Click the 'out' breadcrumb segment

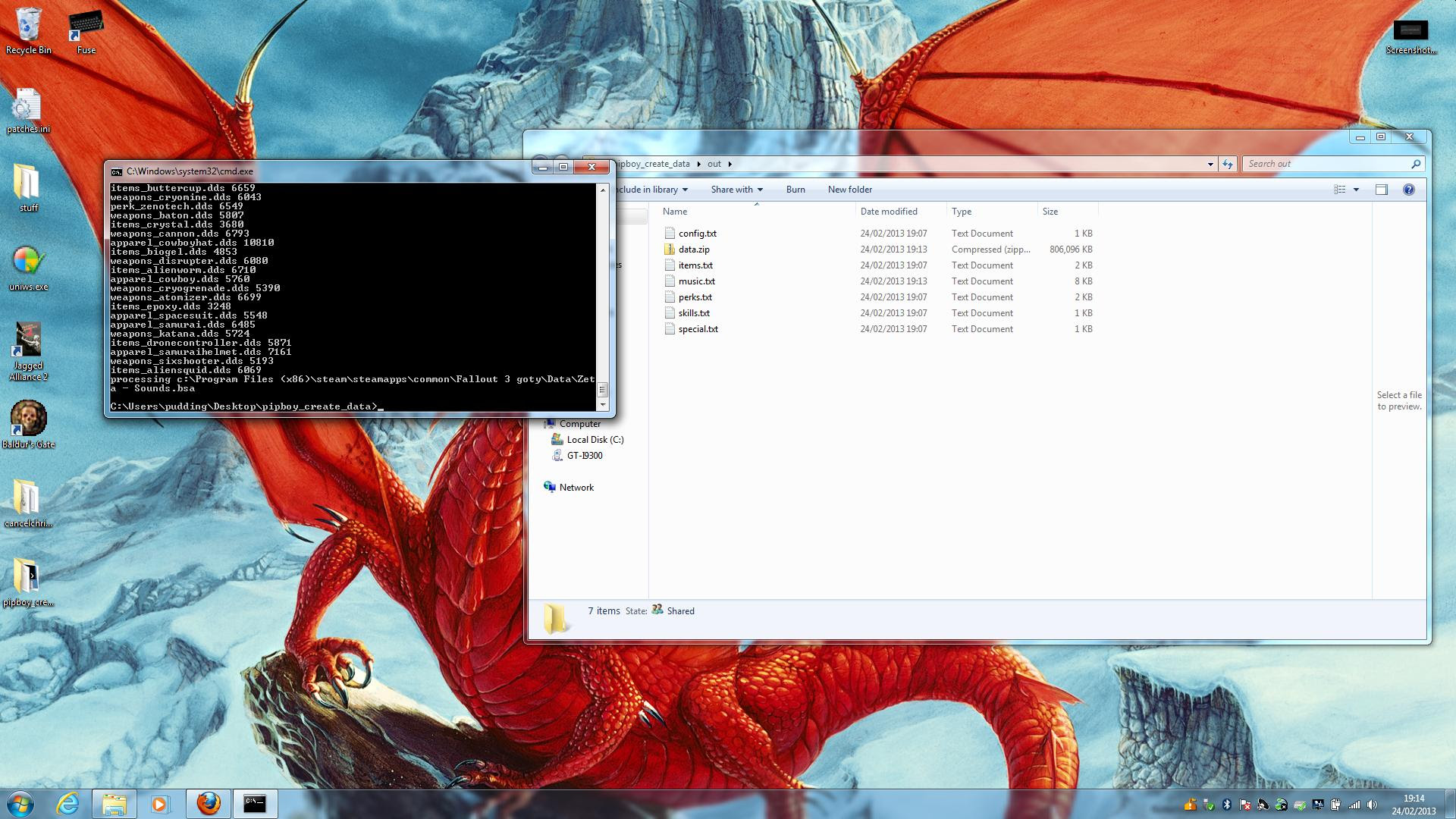(714, 164)
